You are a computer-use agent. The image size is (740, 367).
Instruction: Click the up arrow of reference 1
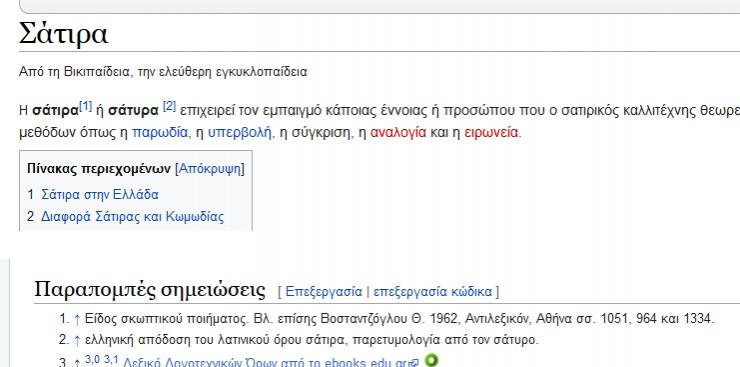77,319
